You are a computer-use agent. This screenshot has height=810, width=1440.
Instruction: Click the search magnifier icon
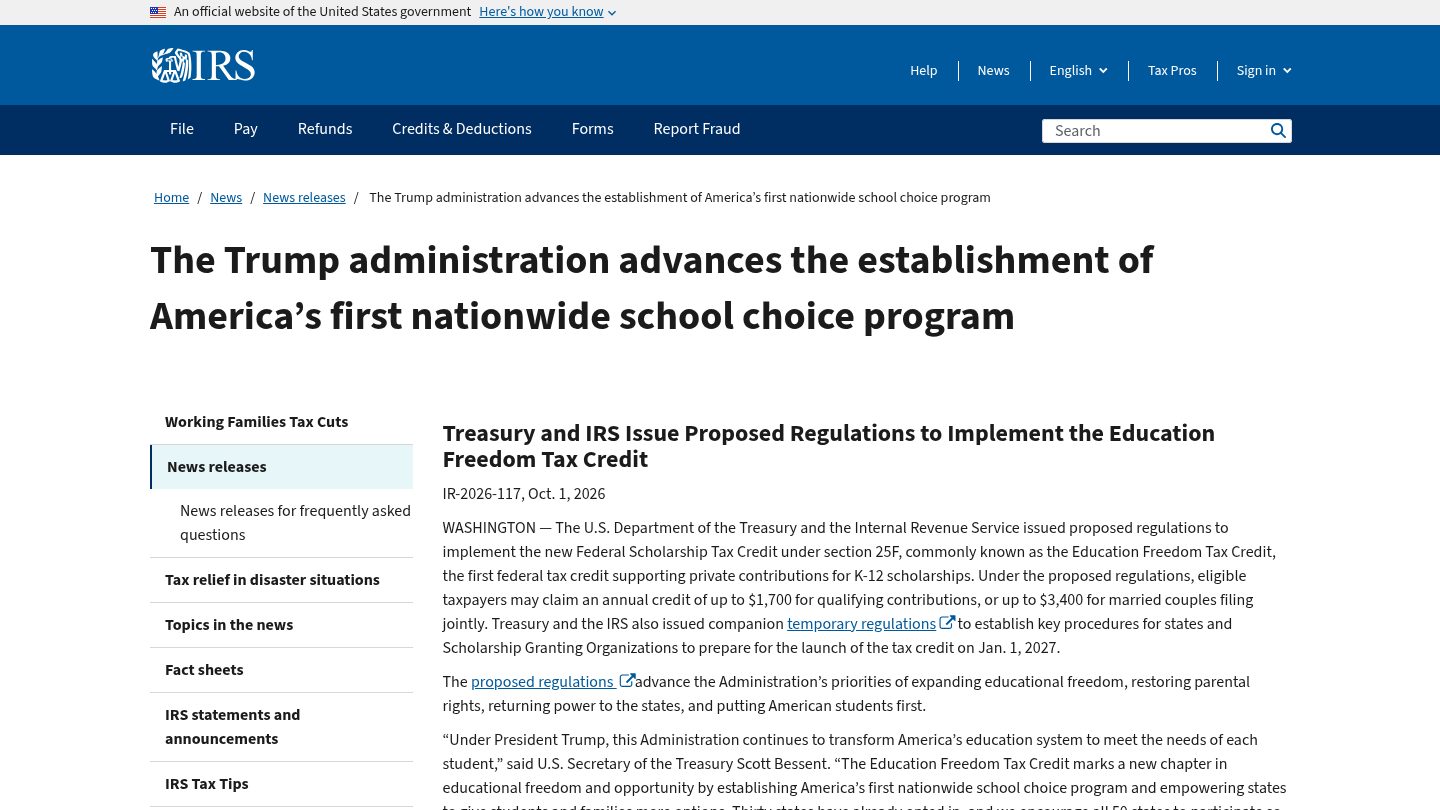pos(1278,131)
